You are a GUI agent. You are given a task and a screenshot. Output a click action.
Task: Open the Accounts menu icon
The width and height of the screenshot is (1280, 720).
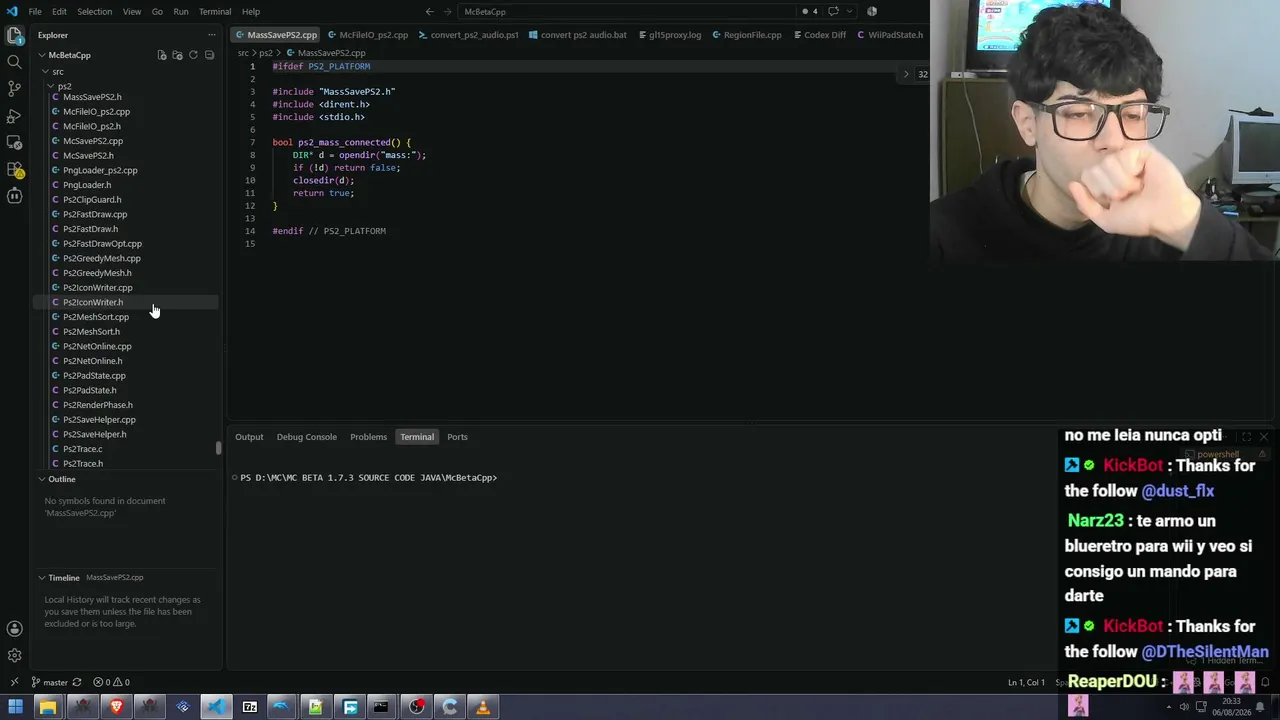tap(14, 629)
